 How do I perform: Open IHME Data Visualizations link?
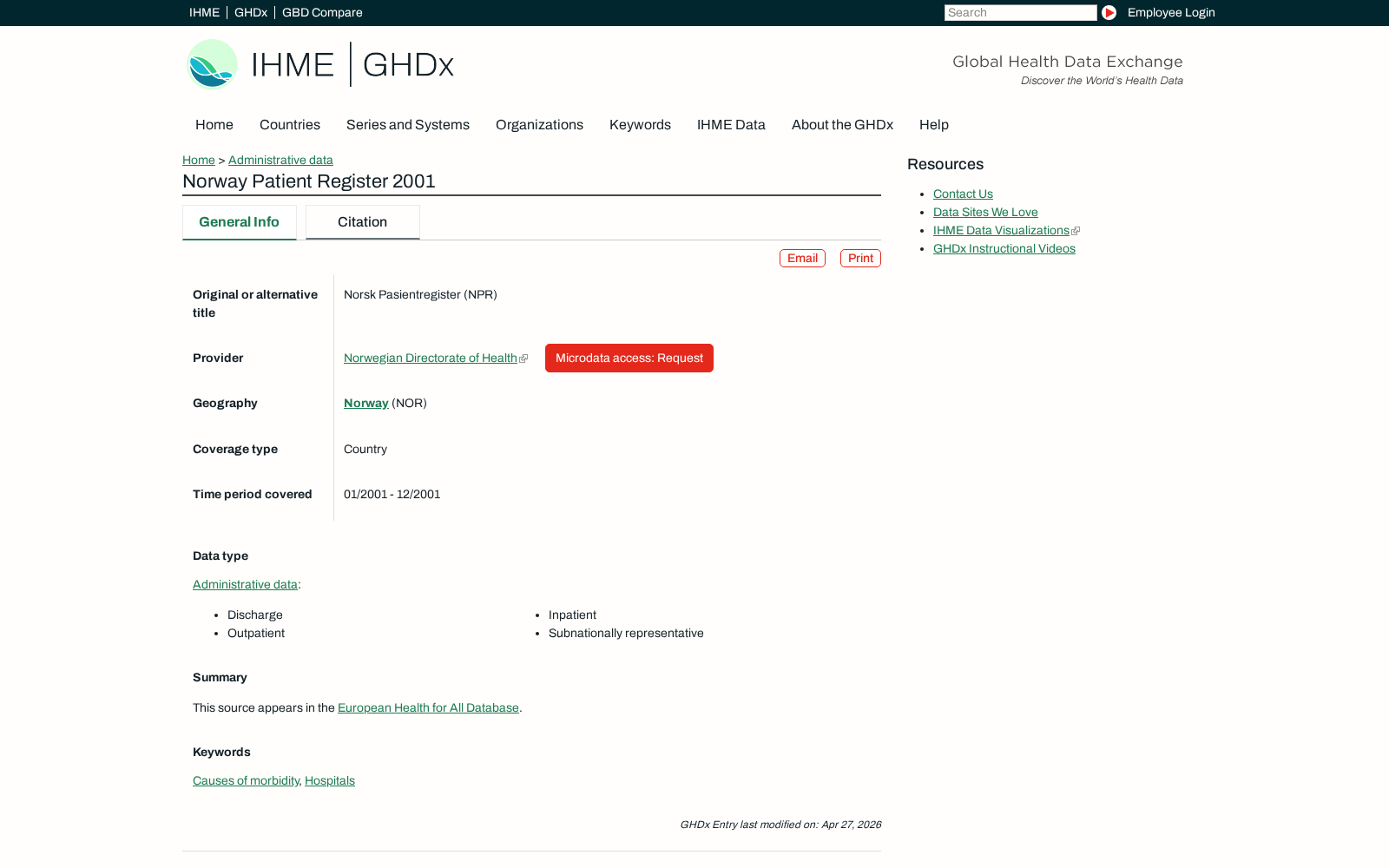1001,231
